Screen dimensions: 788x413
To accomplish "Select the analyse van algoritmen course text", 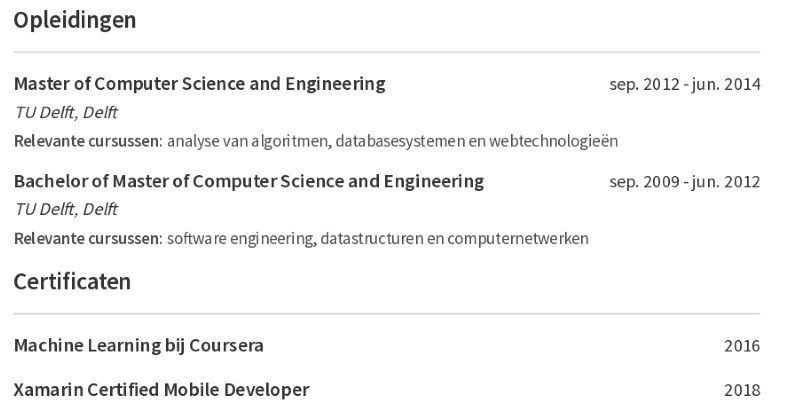I will pos(392,141).
